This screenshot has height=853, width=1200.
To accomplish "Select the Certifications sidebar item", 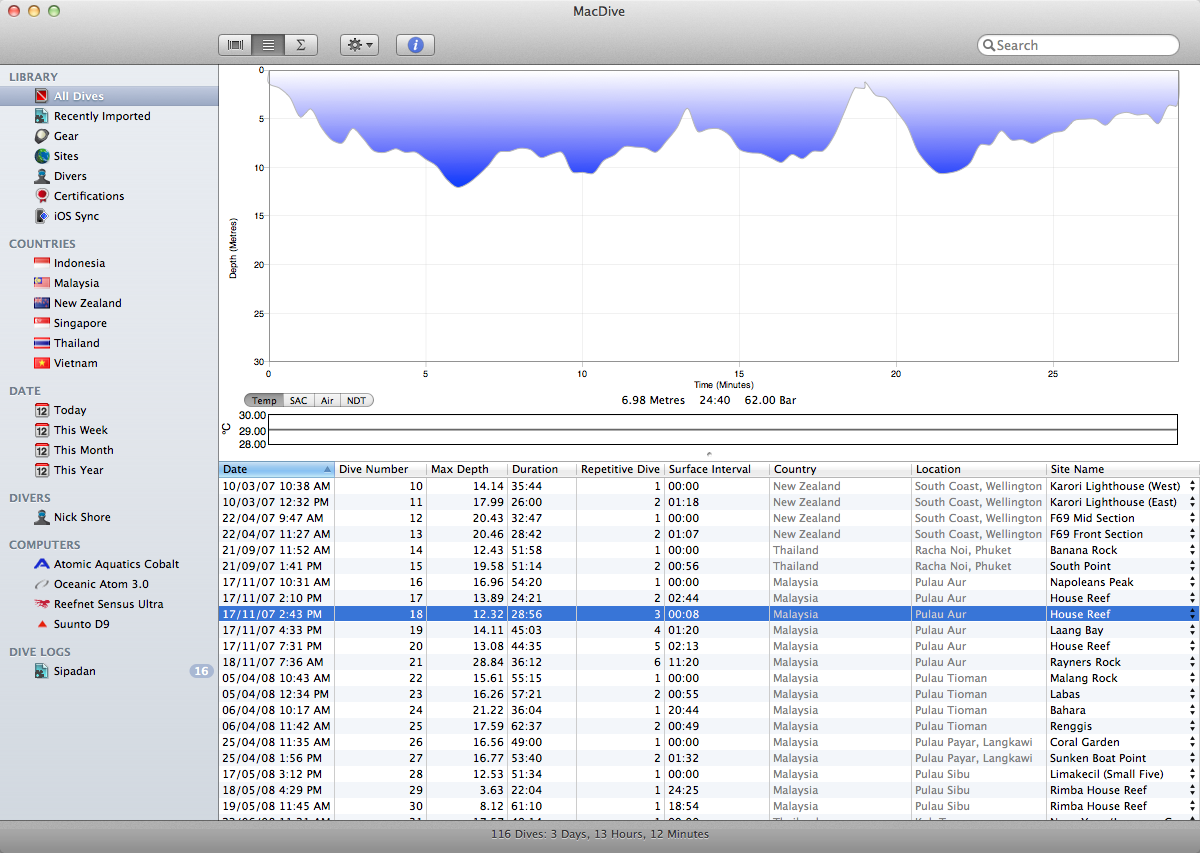I will (x=89, y=196).
